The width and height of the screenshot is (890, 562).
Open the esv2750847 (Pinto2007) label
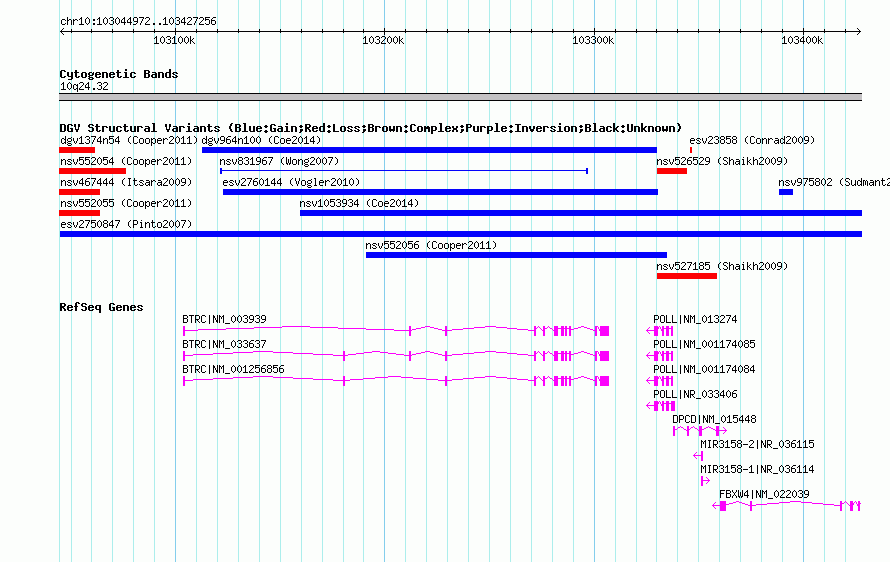(x=126, y=224)
